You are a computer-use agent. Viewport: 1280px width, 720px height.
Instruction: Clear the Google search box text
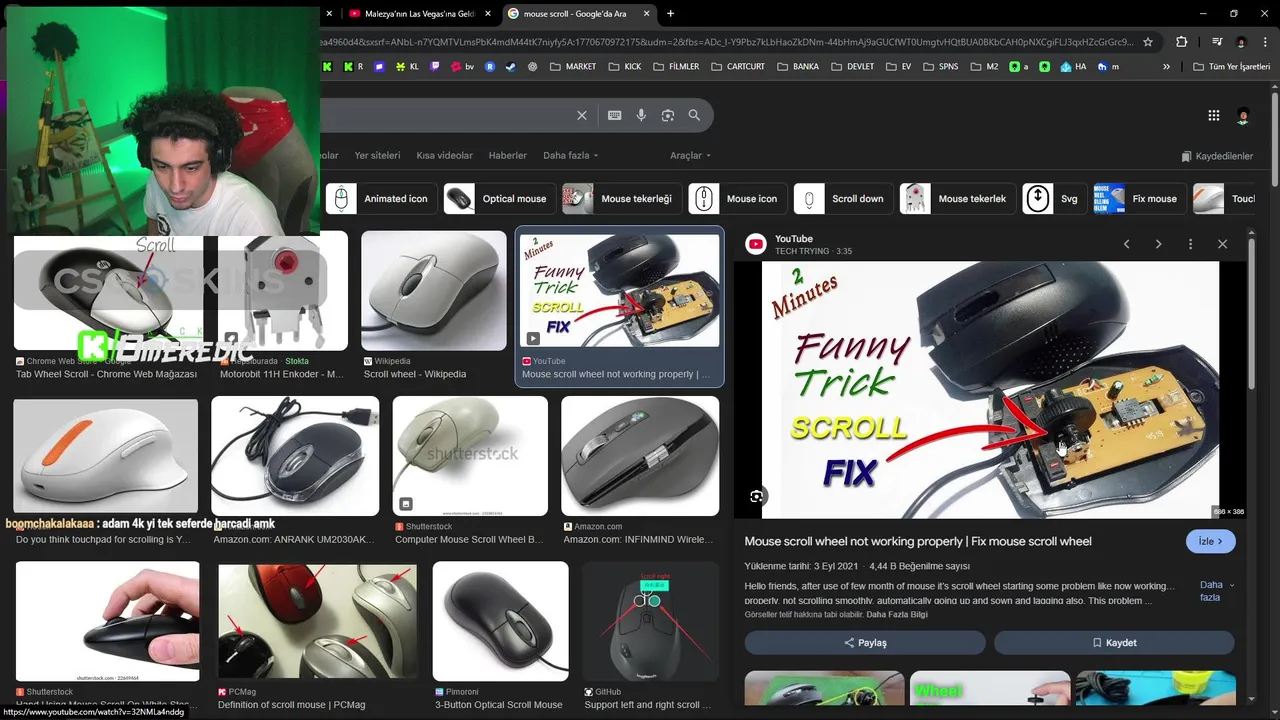pos(581,115)
